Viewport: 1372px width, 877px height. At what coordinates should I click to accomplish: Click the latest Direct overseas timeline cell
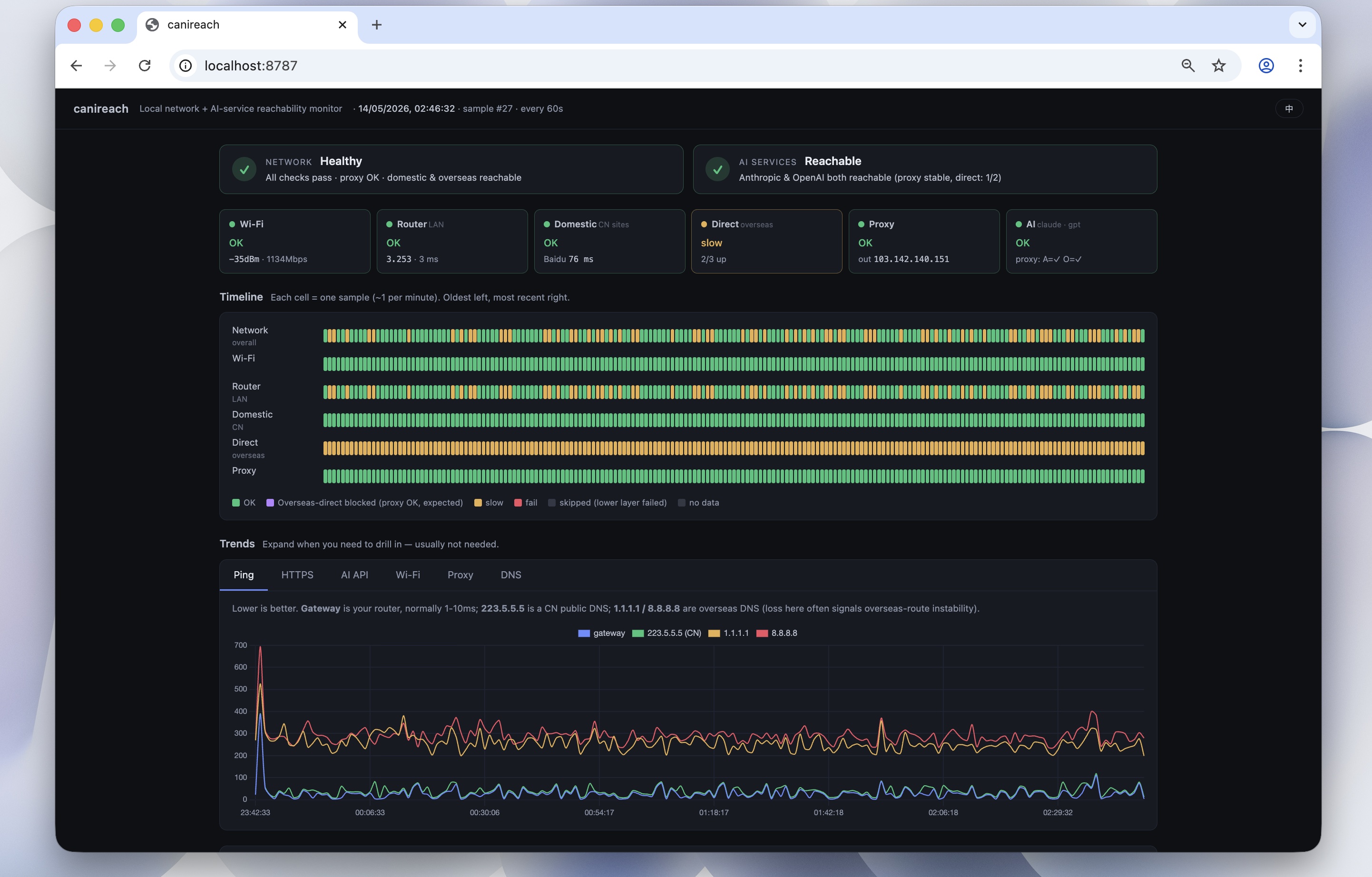point(1142,448)
